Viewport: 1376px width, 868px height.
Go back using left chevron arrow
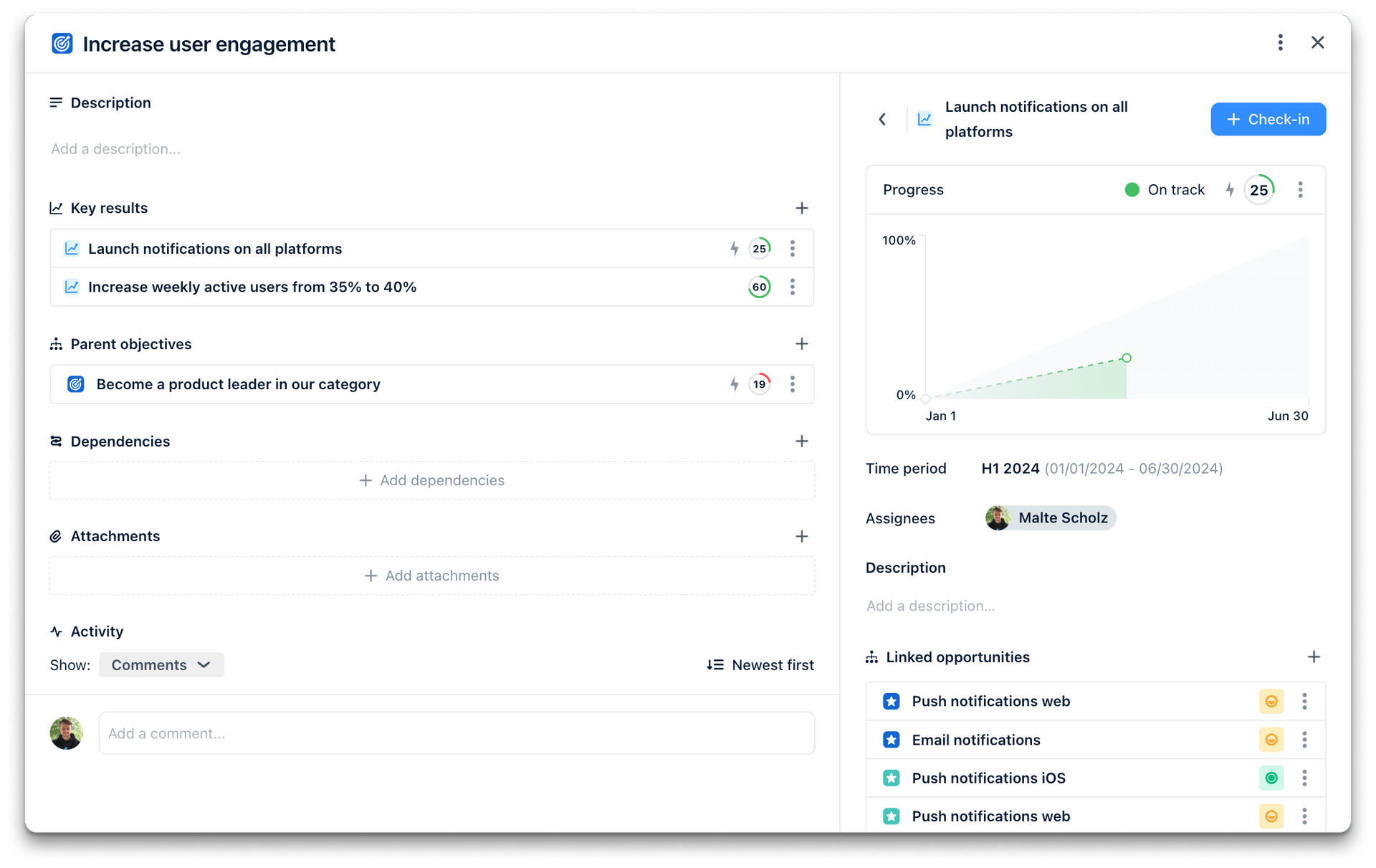tap(882, 119)
